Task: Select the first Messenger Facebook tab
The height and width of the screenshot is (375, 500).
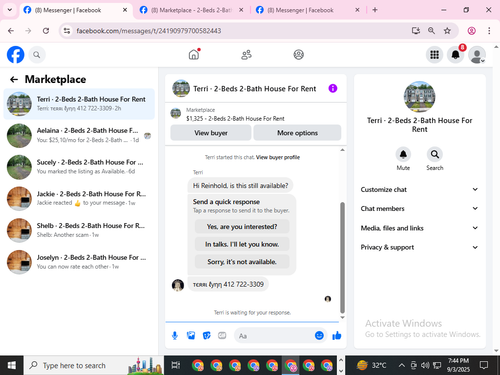Action: [75, 10]
